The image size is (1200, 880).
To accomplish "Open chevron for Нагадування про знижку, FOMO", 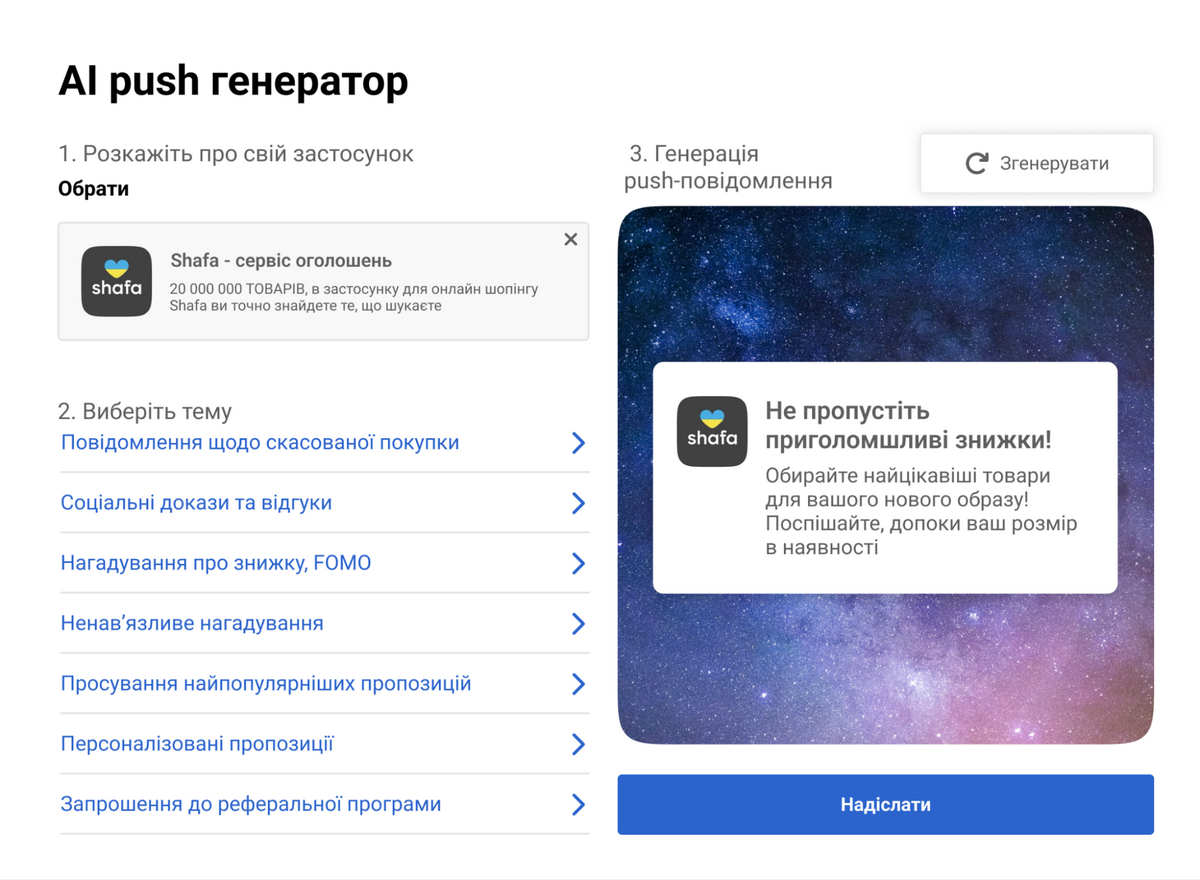I will point(578,564).
